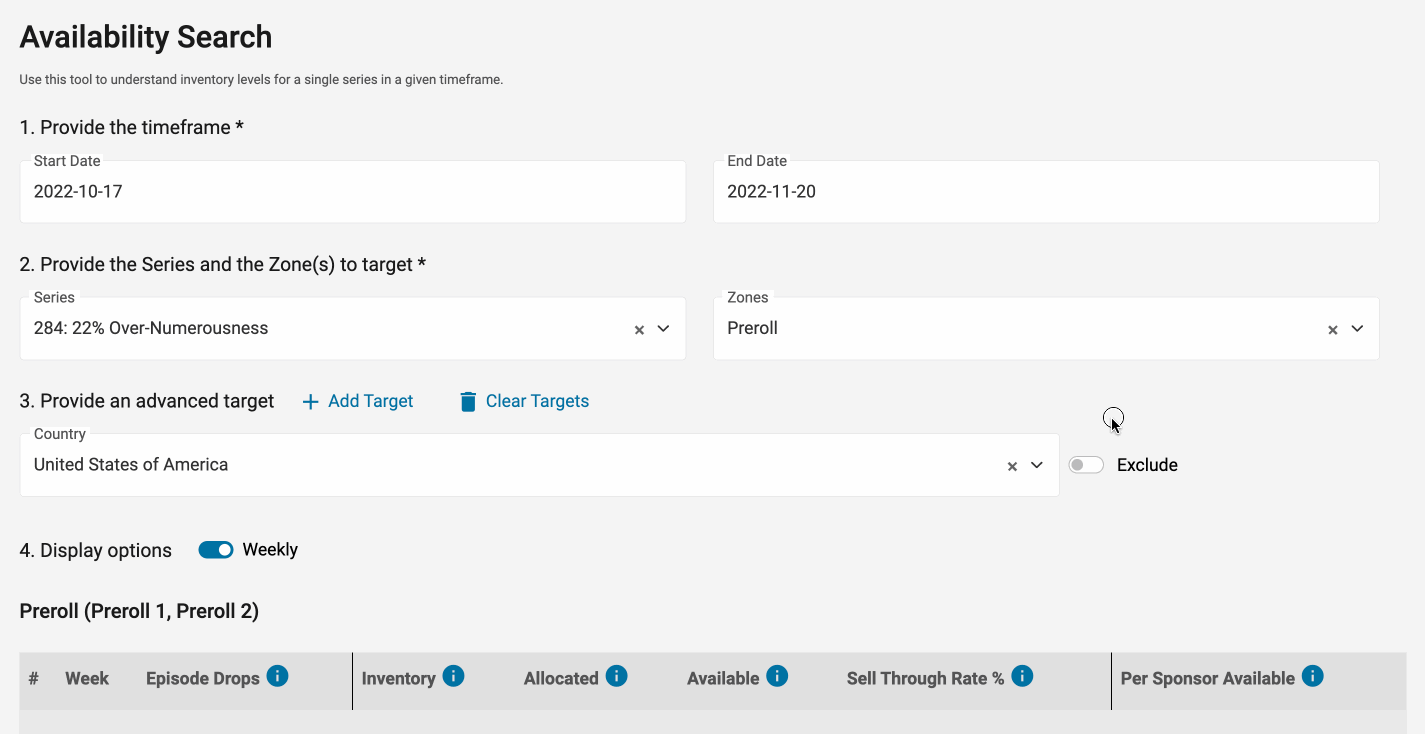The height and width of the screenshot is (734, 1425).
Task: Click the Allocated column header text
Action: (x=561, y=678)
